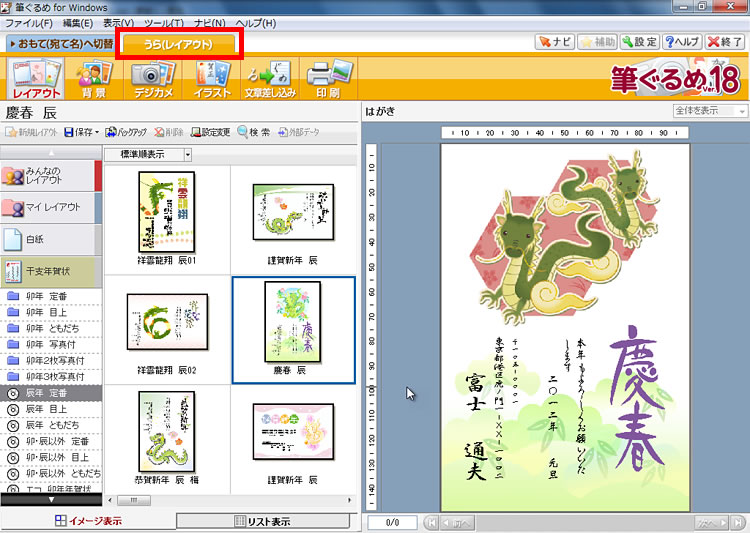Switch to リスト表示 view
This screenshot has width=750, height=533.
click(263, 521)
